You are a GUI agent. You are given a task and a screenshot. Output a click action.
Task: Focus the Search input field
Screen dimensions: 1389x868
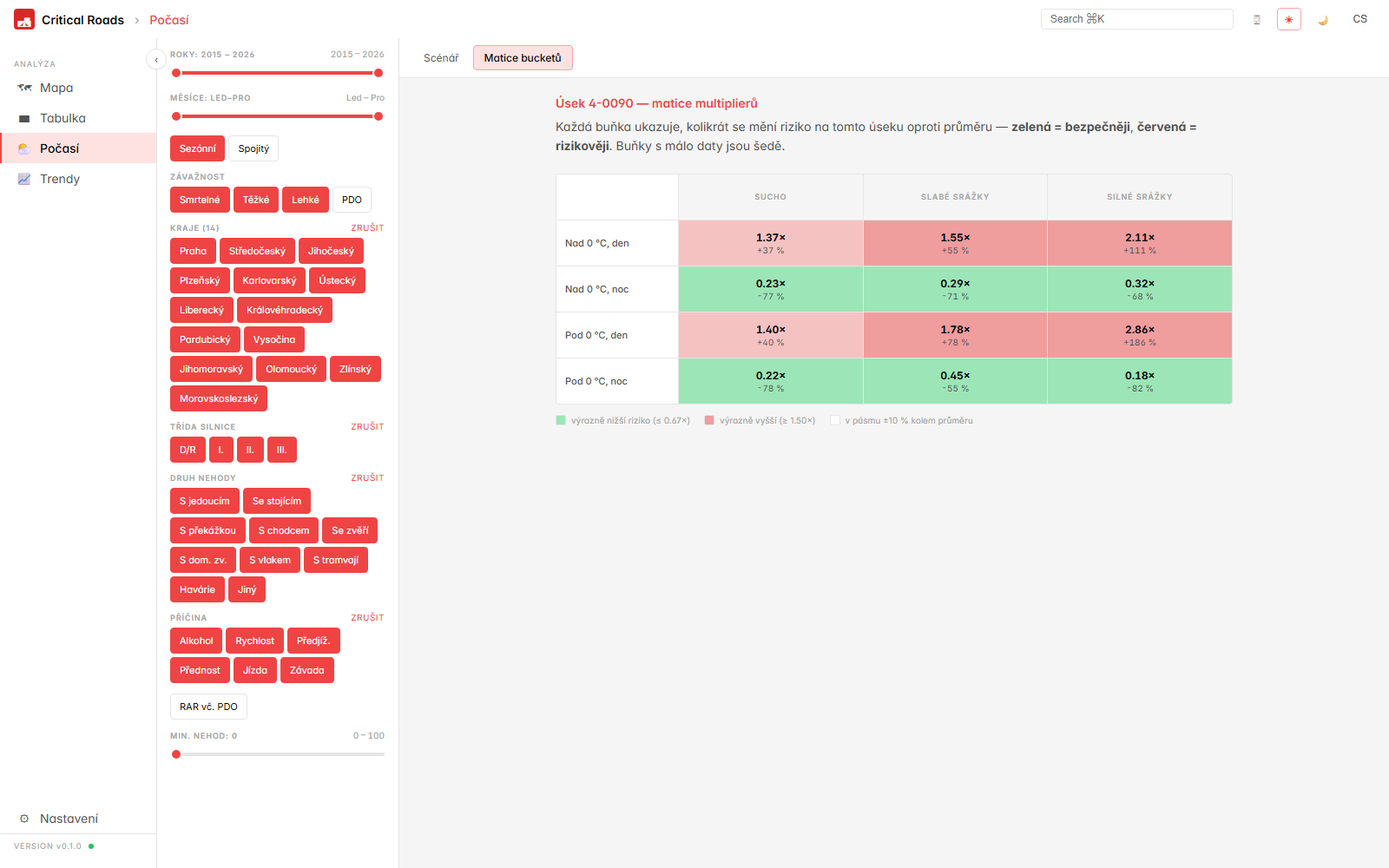coord(1136,19)
